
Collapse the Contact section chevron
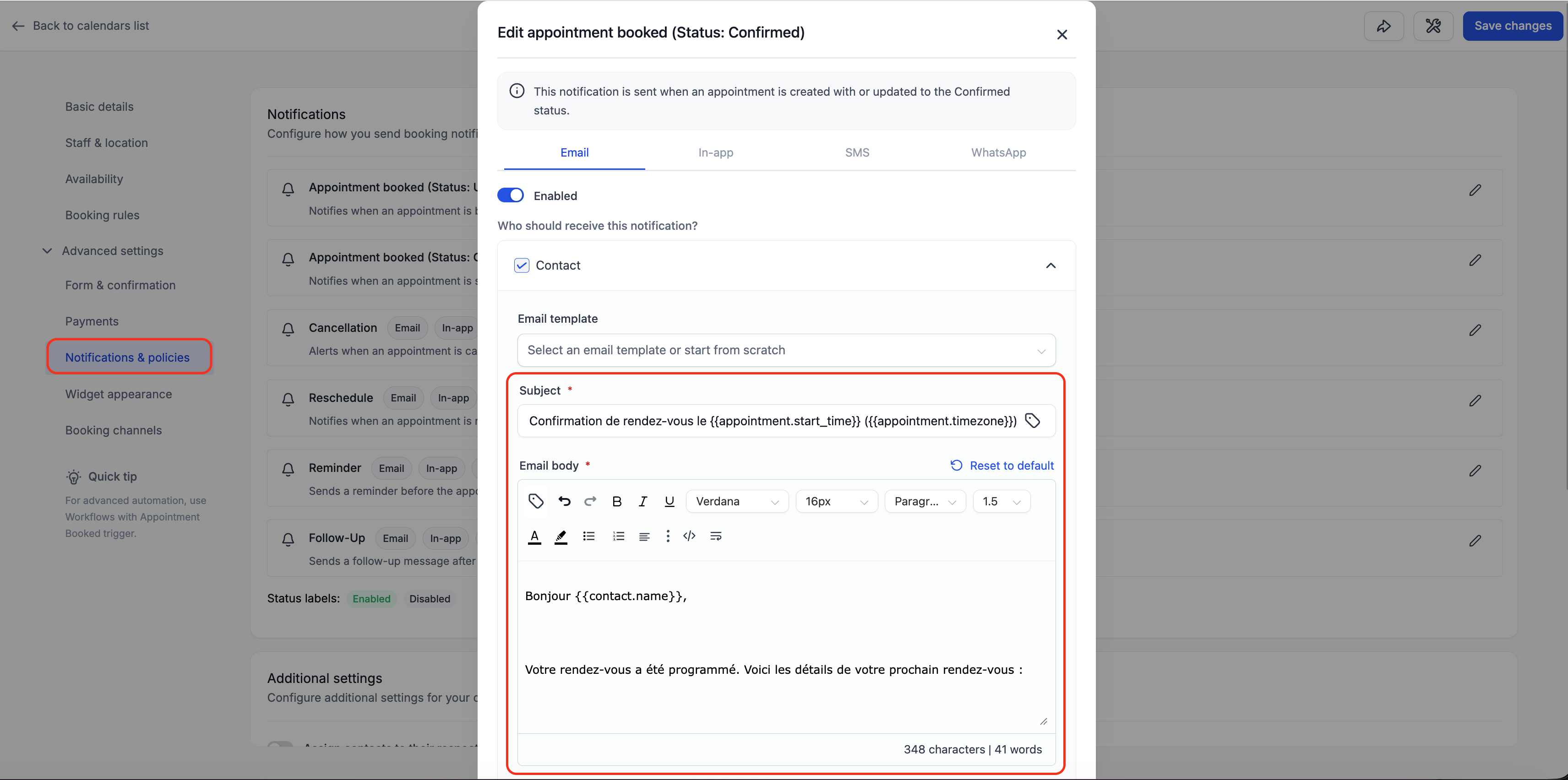pyautogui.click(x=1051, y=265)
